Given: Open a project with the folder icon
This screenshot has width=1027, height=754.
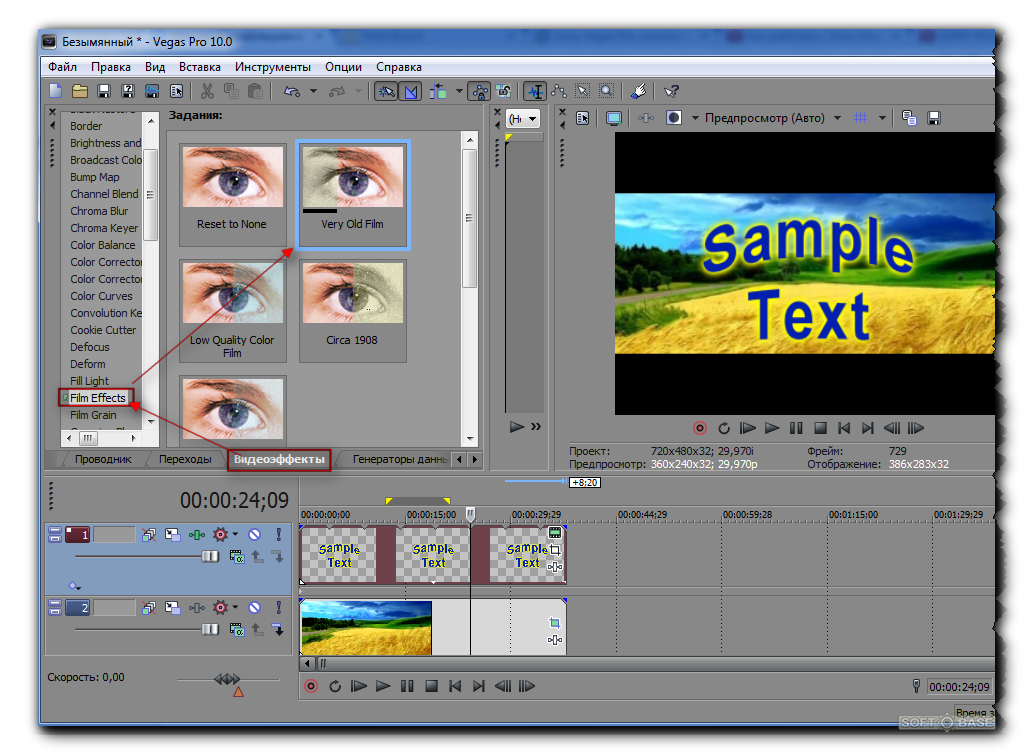Looking at the screenshot, I should coord(79,91).
